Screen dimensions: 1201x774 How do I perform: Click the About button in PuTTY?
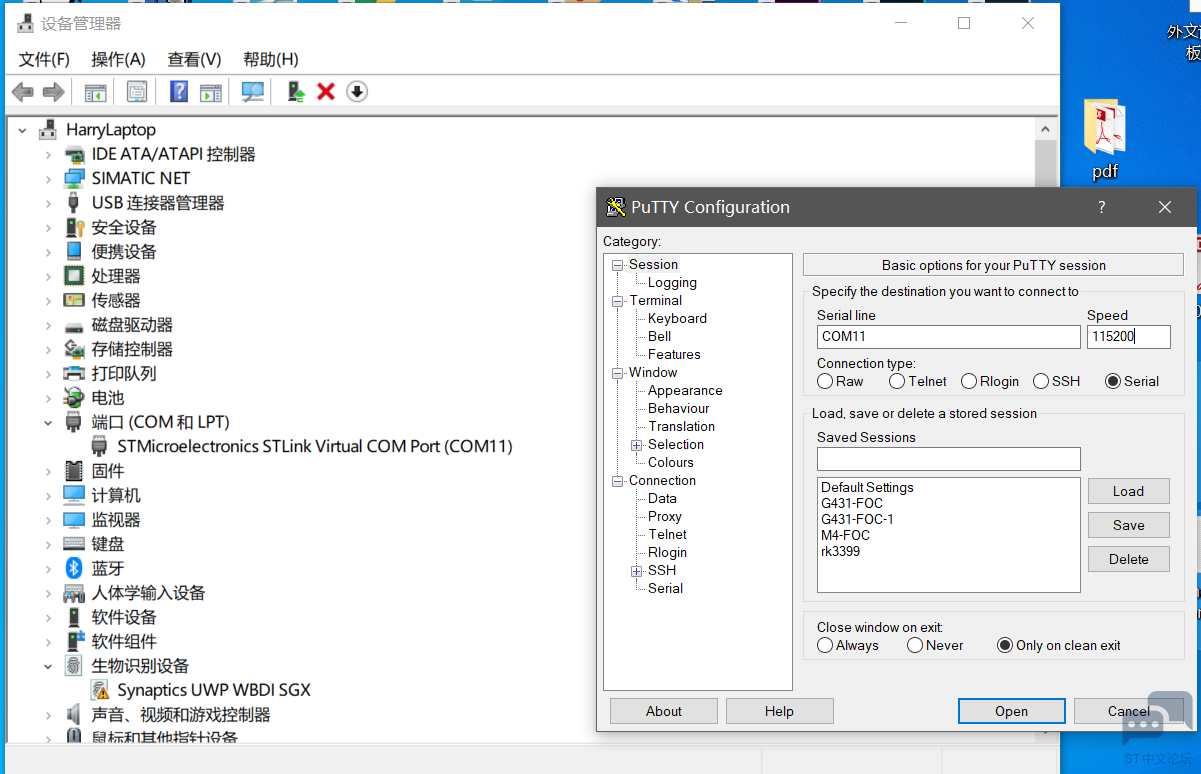(663, 711)
